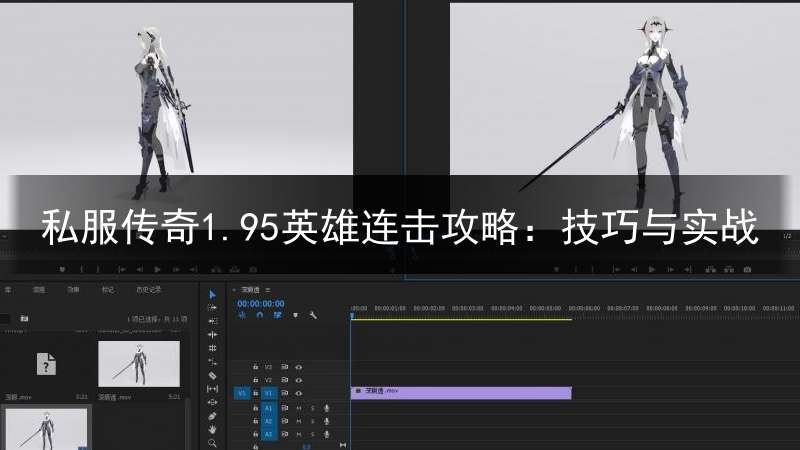Select bottom-left character thumbnail in project bin
Screen dimensions: 800x450
coord(46,429)
